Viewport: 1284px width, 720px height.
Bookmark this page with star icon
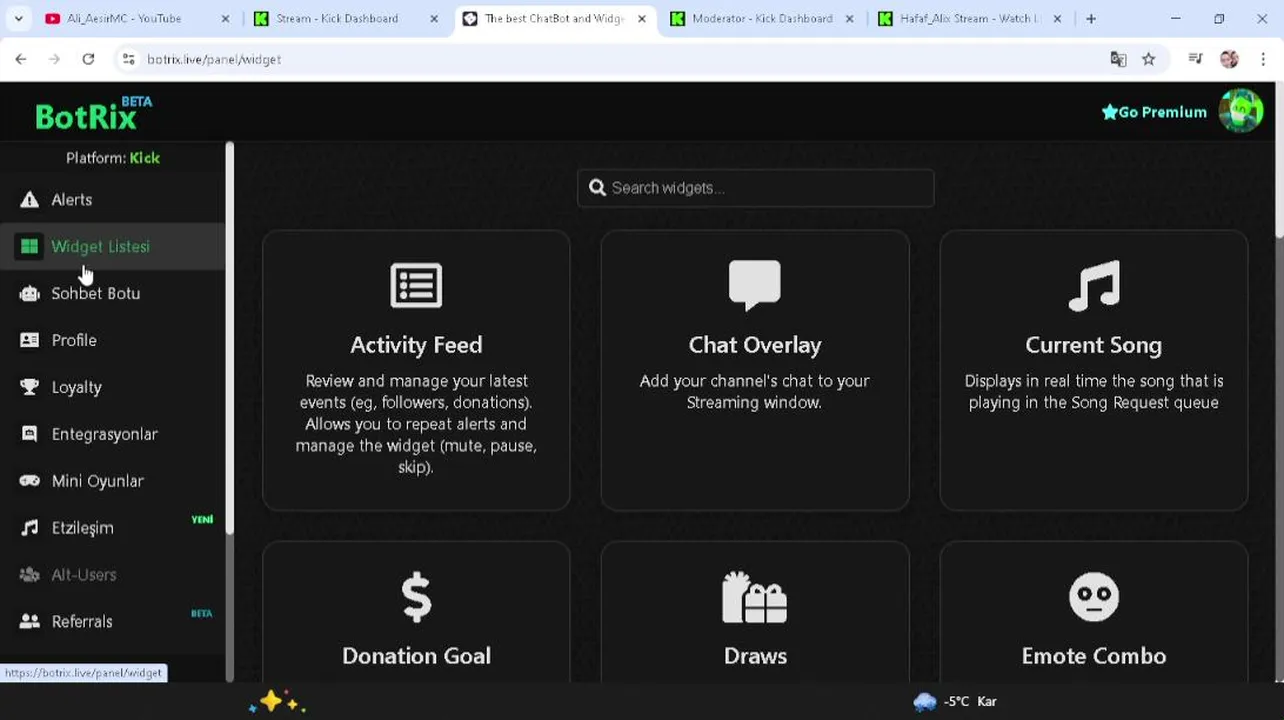(x=1149, y=59)
